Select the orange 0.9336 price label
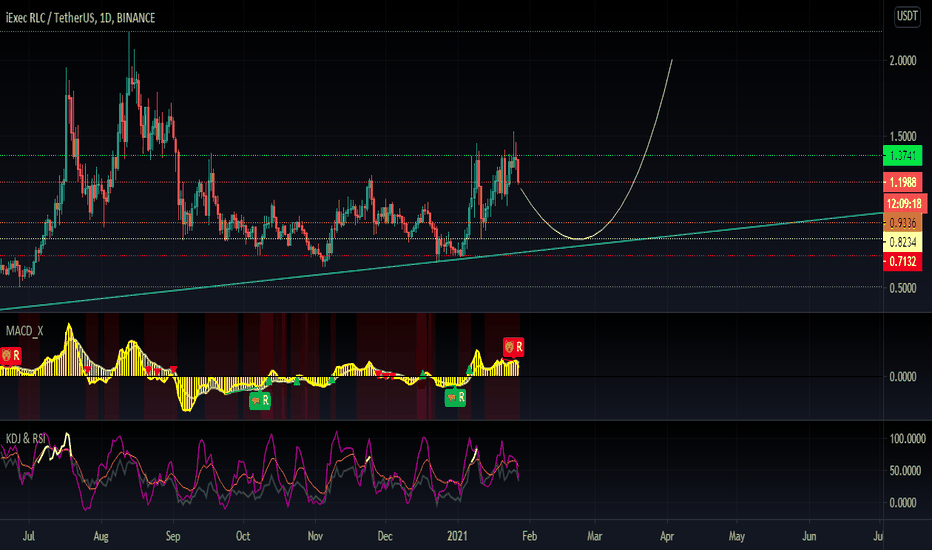This screenshot has height=550, width=932. click(902, 223)
